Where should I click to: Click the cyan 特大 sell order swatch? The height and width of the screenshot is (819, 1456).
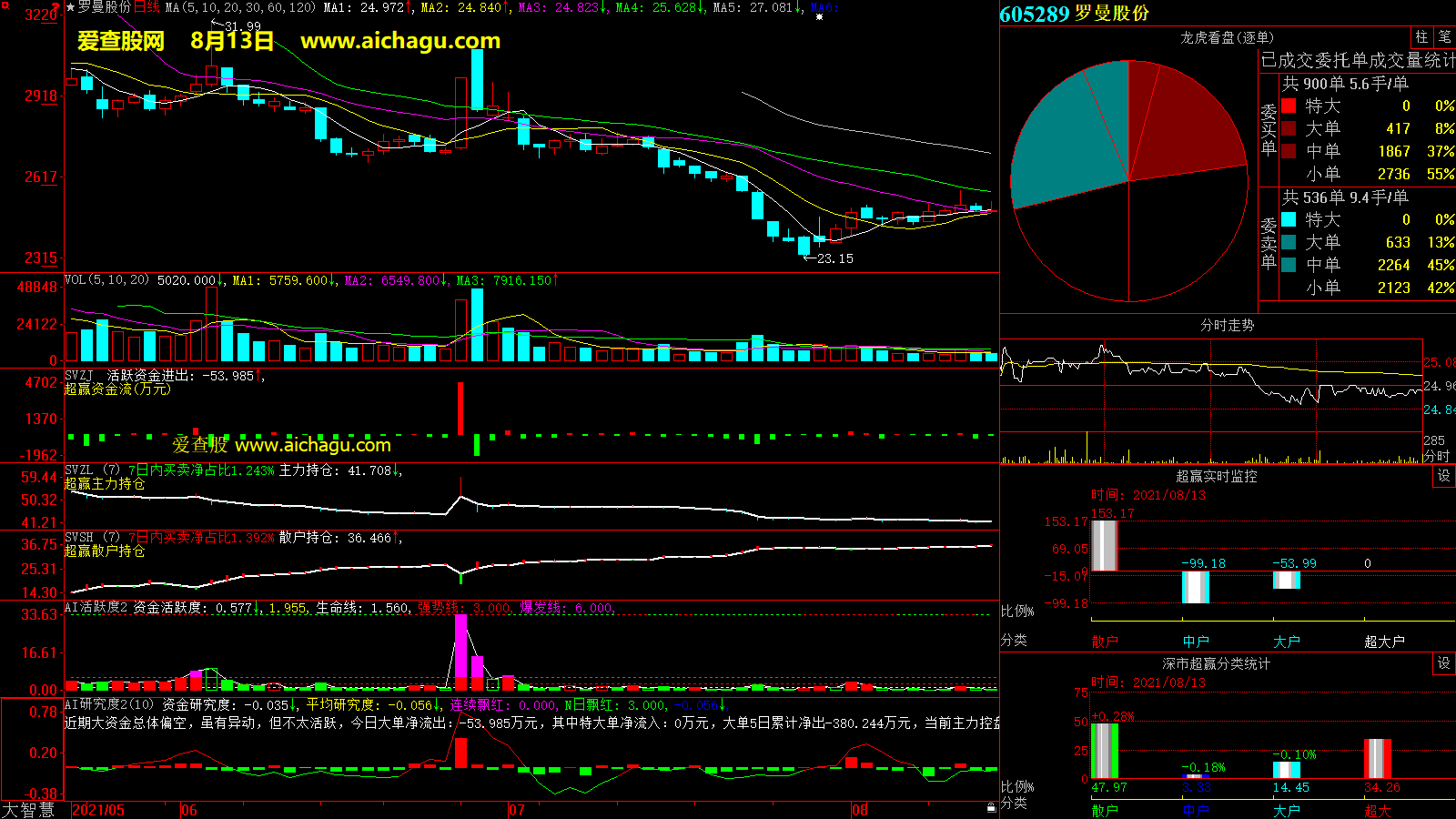click(x=1289, y=219)
